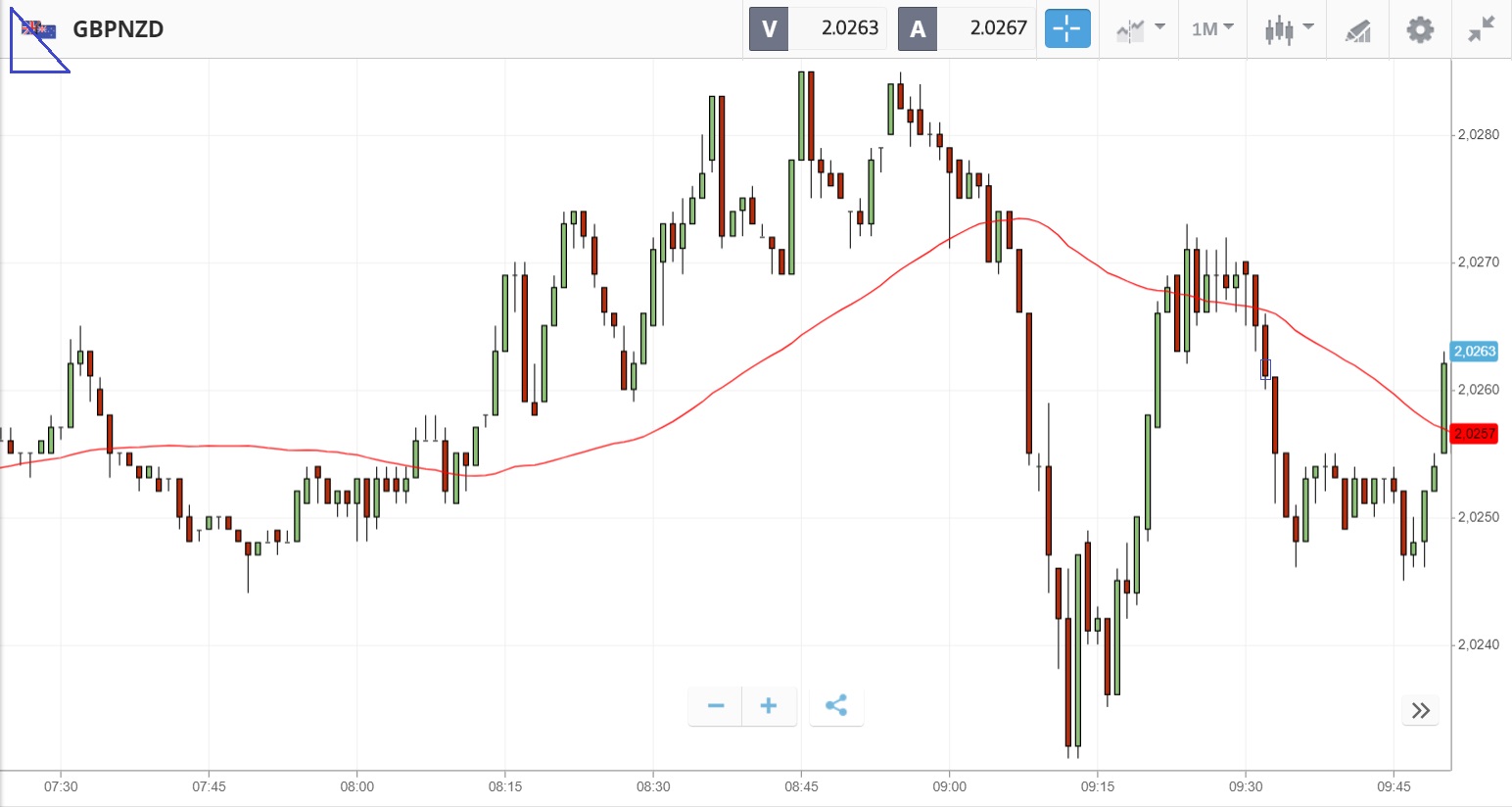Zoom out the chart with minus
Viewport: 1512px width, 807px height.
(716, 706)
